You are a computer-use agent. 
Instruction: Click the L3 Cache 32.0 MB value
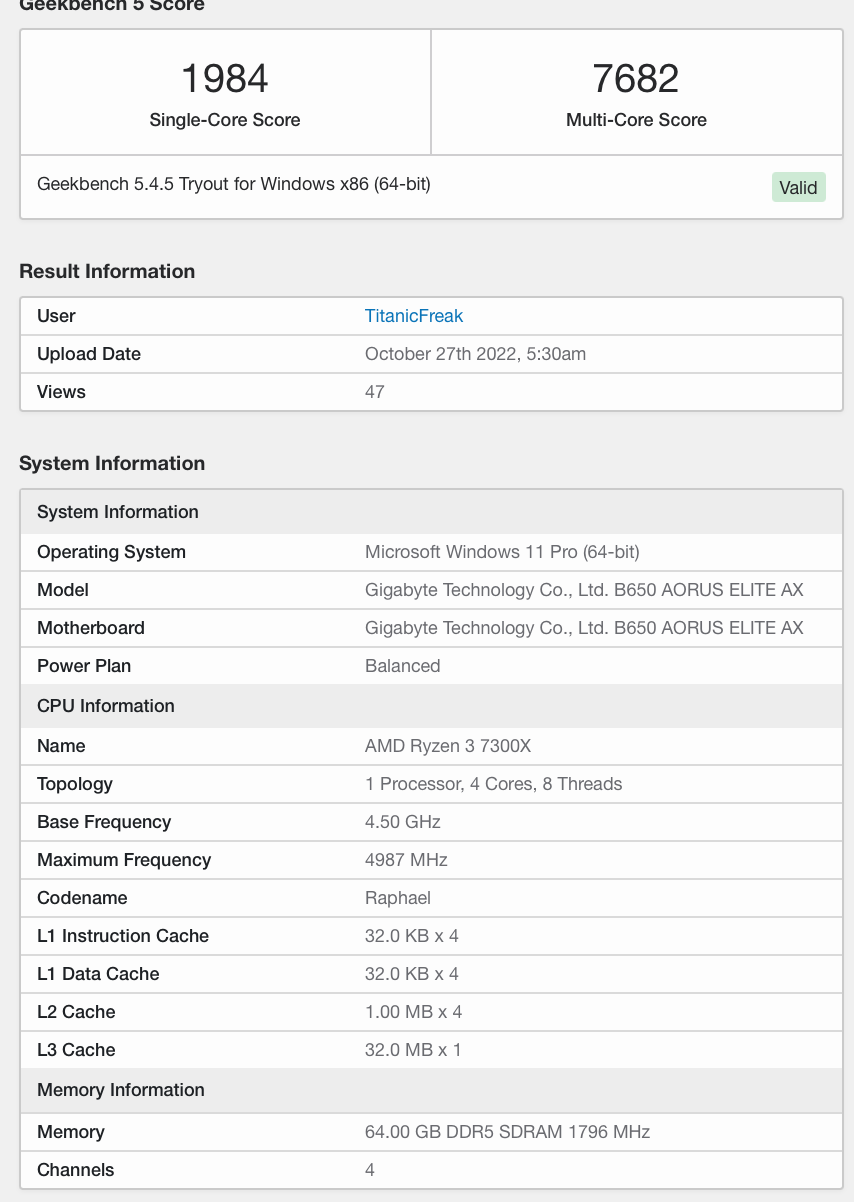tap(413, 1050)
